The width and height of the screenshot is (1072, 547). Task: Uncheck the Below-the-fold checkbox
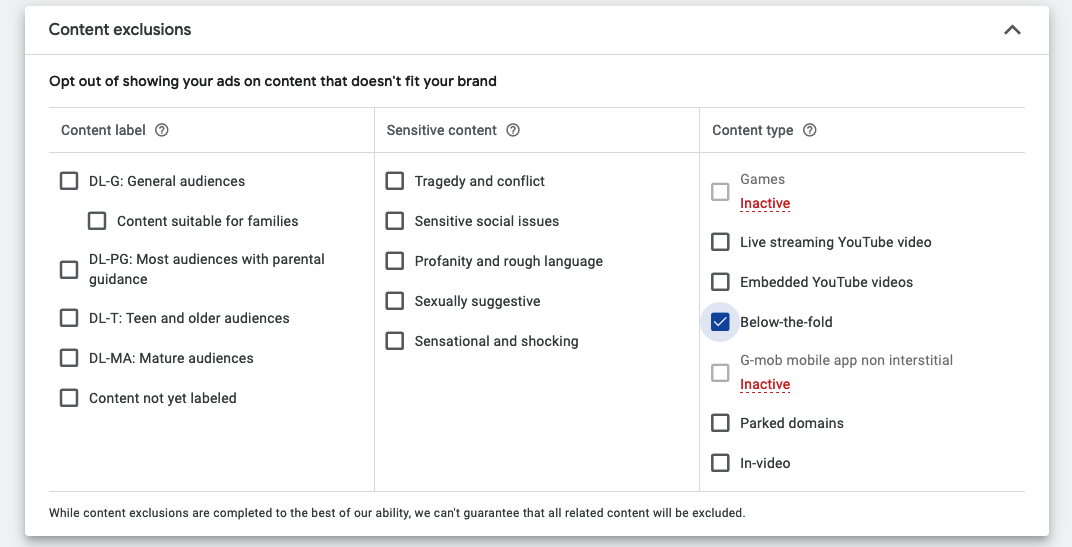720,322
